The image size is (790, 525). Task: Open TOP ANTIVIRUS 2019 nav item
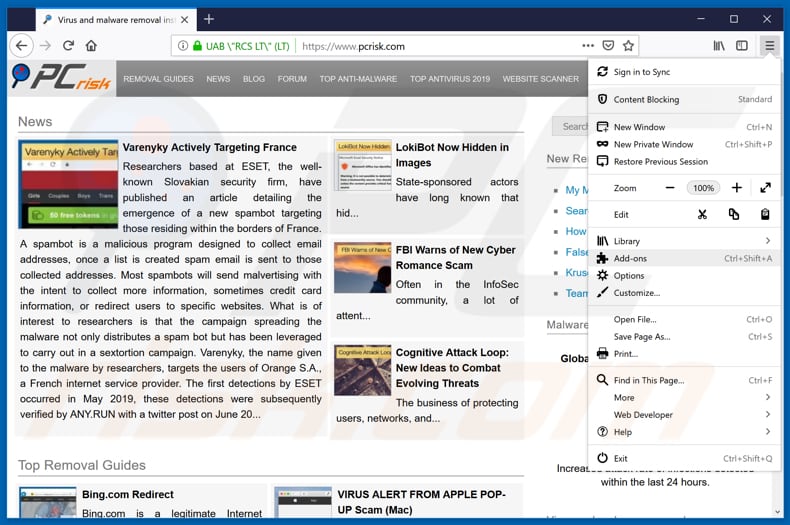pos(450,79)
